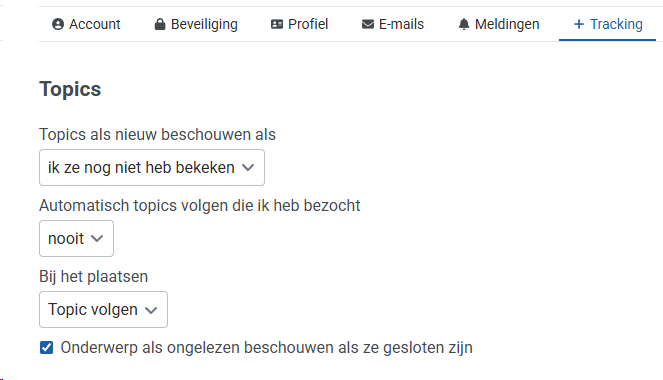Click the Profiel ID card icon

tap(277, 25)
